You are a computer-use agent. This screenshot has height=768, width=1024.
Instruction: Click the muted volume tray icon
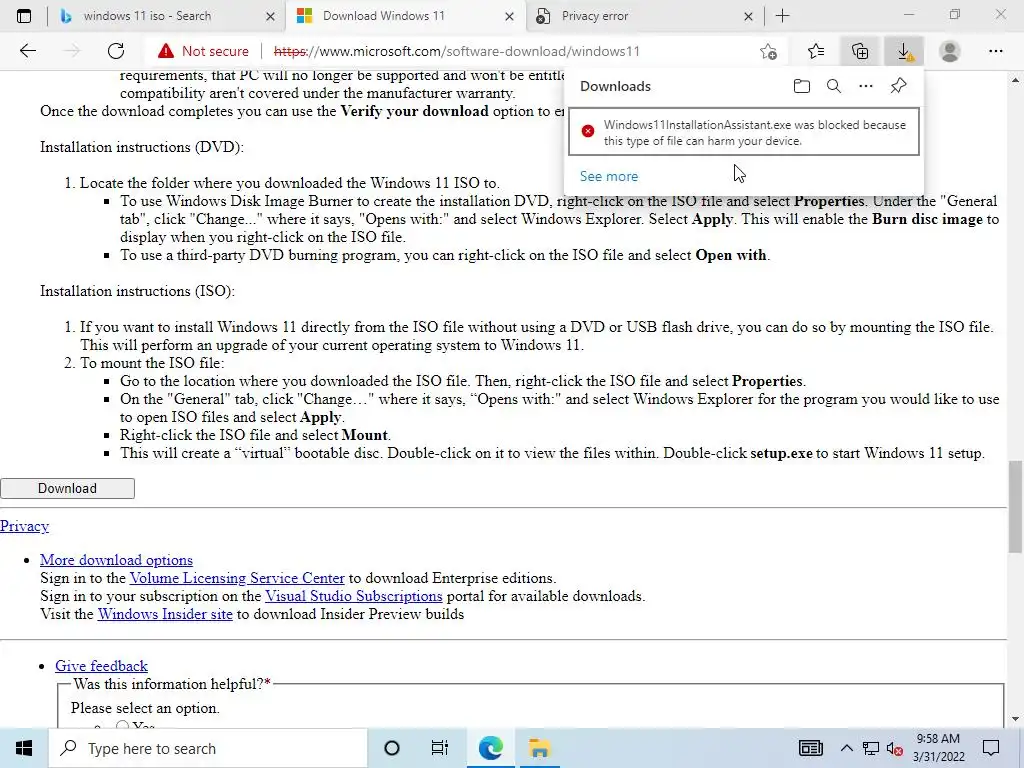[x=895, y=748]
